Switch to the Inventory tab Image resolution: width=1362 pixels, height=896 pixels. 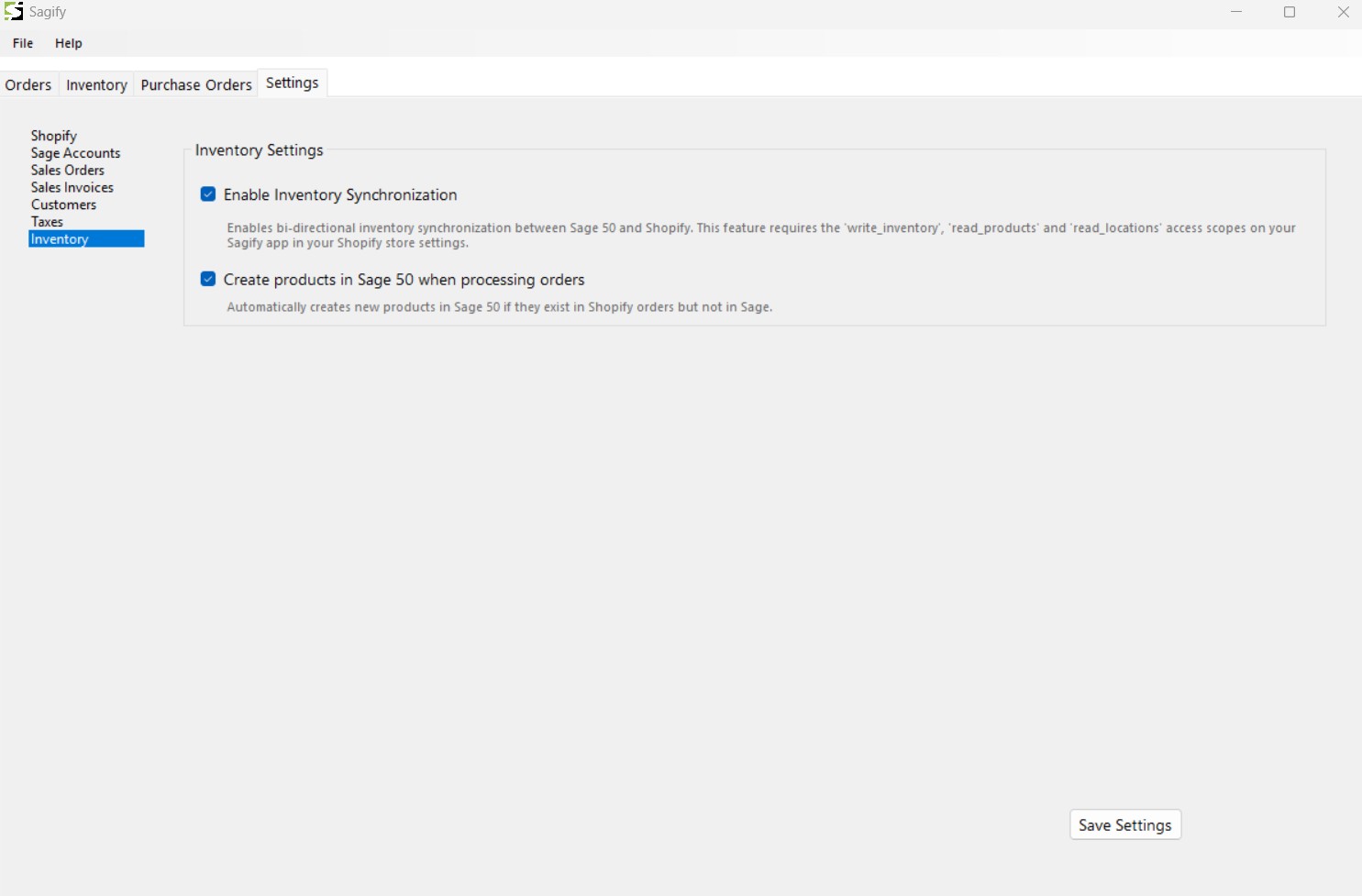point(96,84)
